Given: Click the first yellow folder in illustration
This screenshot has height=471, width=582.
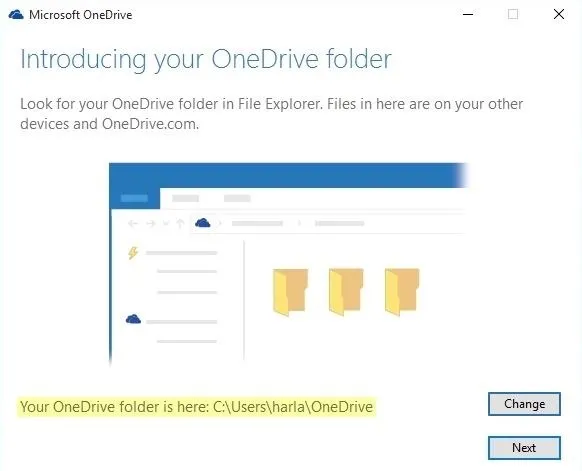Looking at the screenshot, I should (x=290, y=292).
